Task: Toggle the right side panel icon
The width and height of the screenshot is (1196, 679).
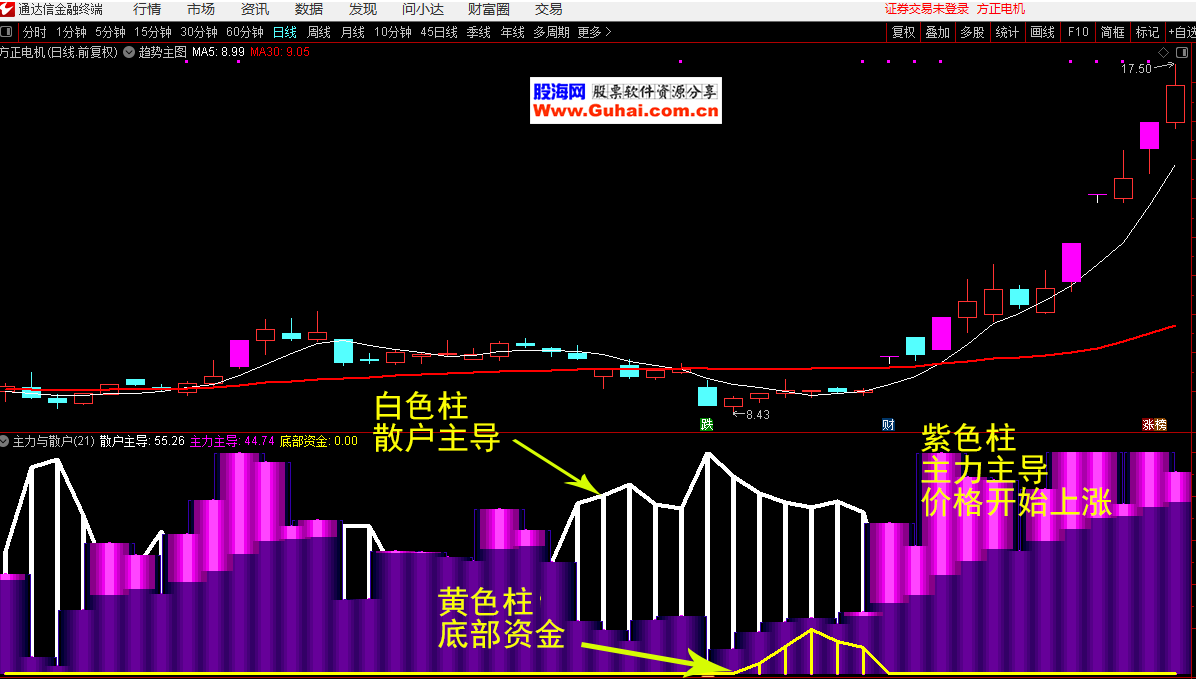Action: (x=1182, y=52)
